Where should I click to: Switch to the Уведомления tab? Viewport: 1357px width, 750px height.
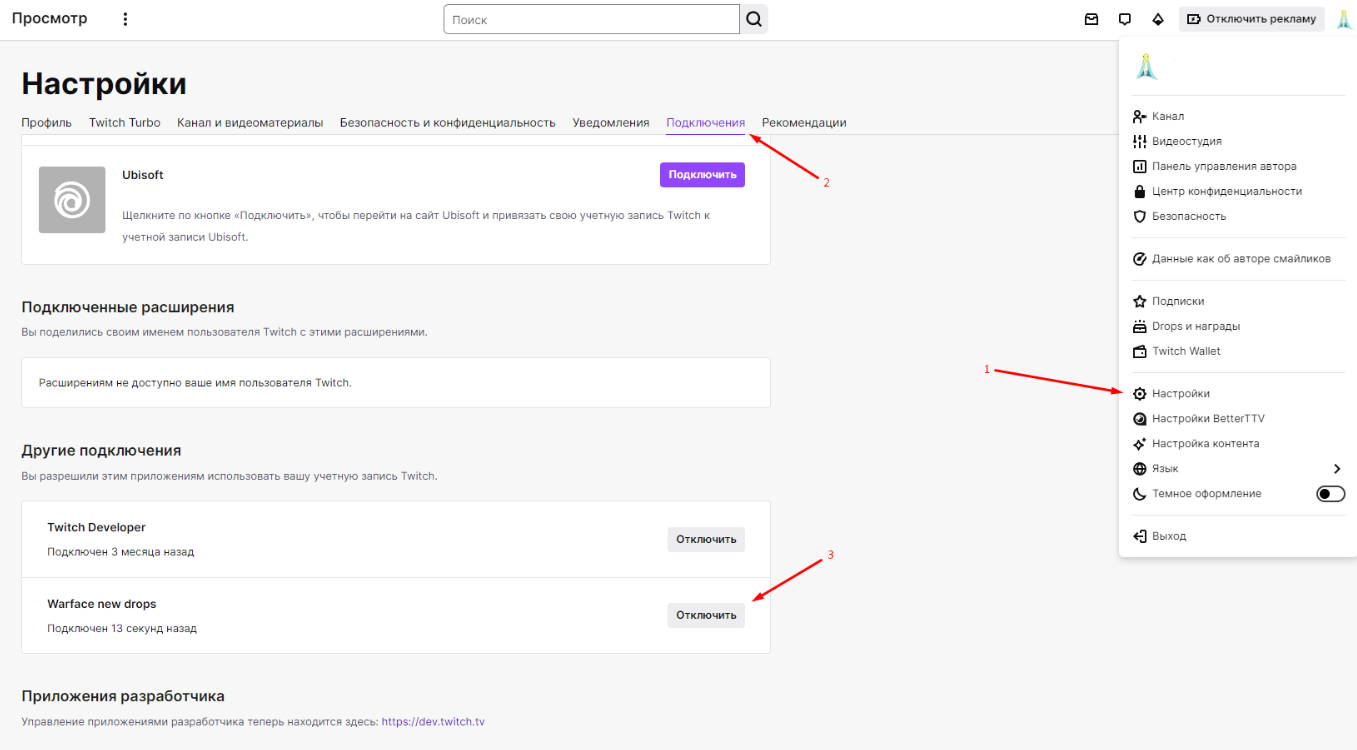pos(611,123)
